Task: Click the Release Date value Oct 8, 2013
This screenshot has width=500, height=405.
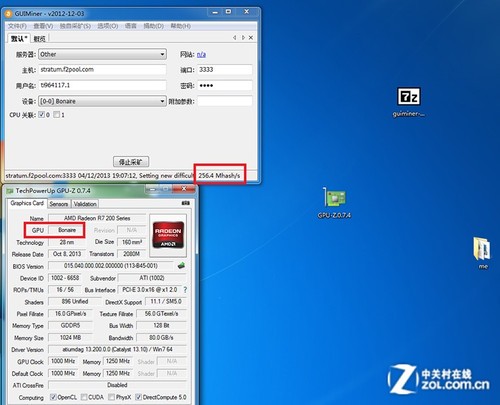Action: [x=67, y=254]
